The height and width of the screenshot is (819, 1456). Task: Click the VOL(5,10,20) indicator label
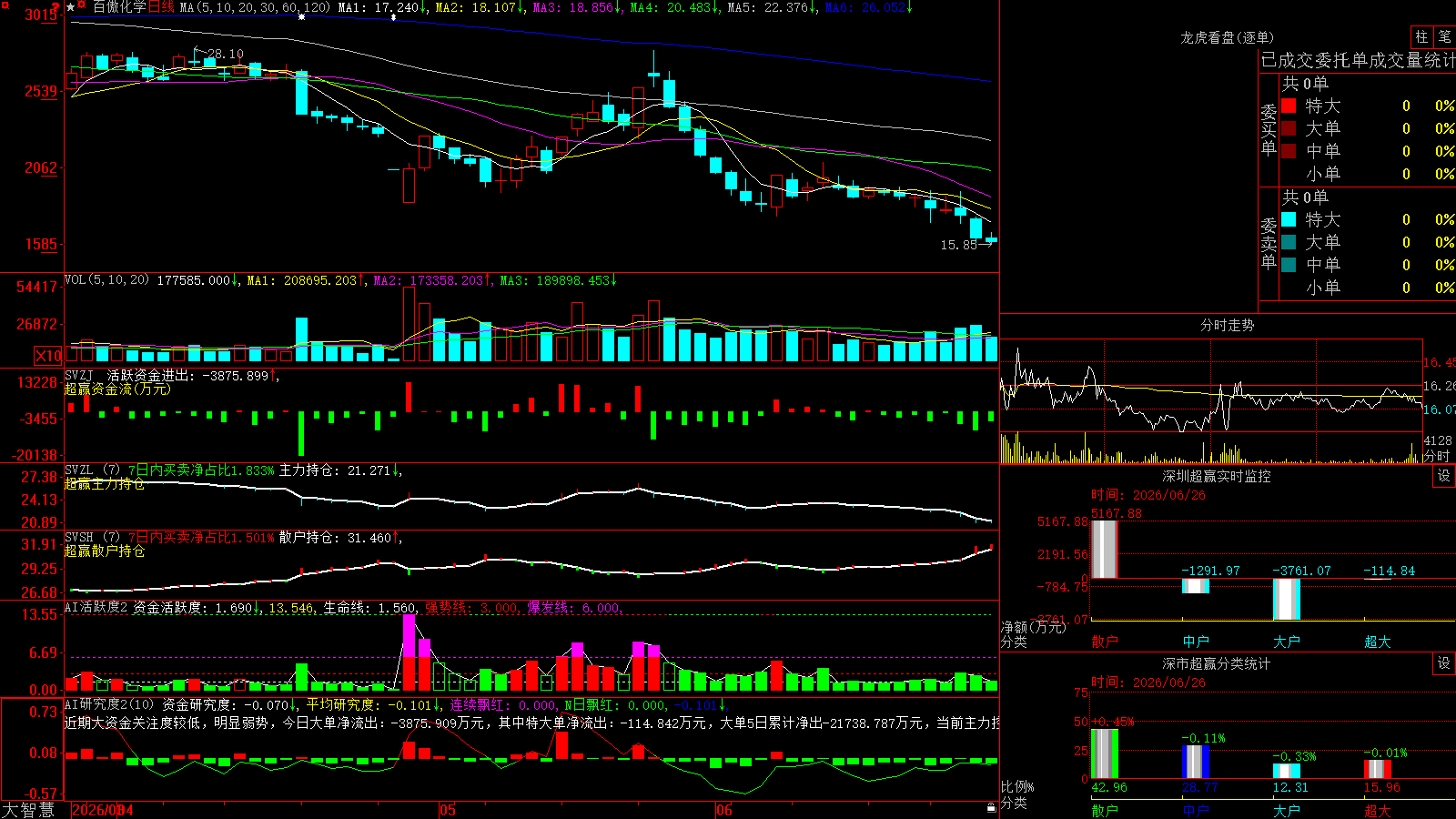[x=106, y=279]
